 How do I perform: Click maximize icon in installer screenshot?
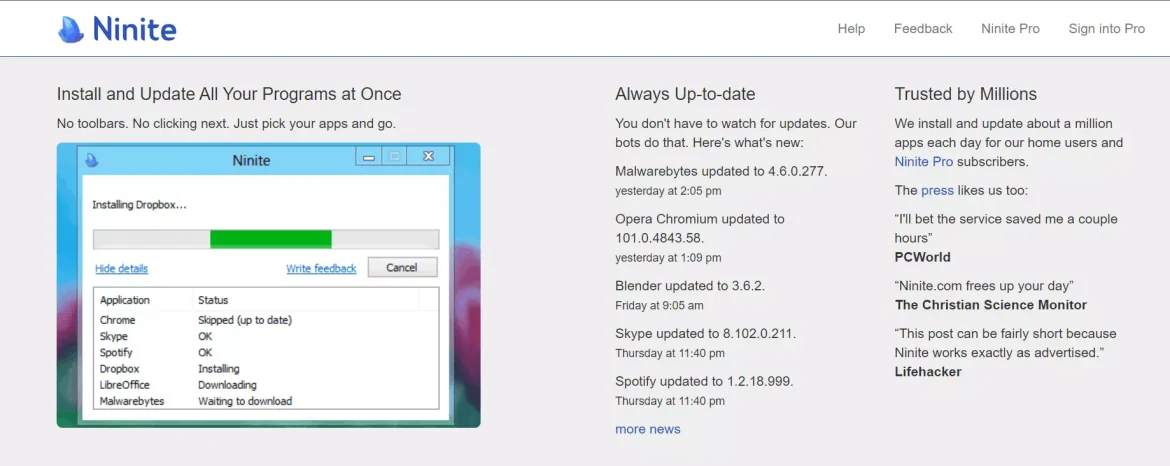395,157
